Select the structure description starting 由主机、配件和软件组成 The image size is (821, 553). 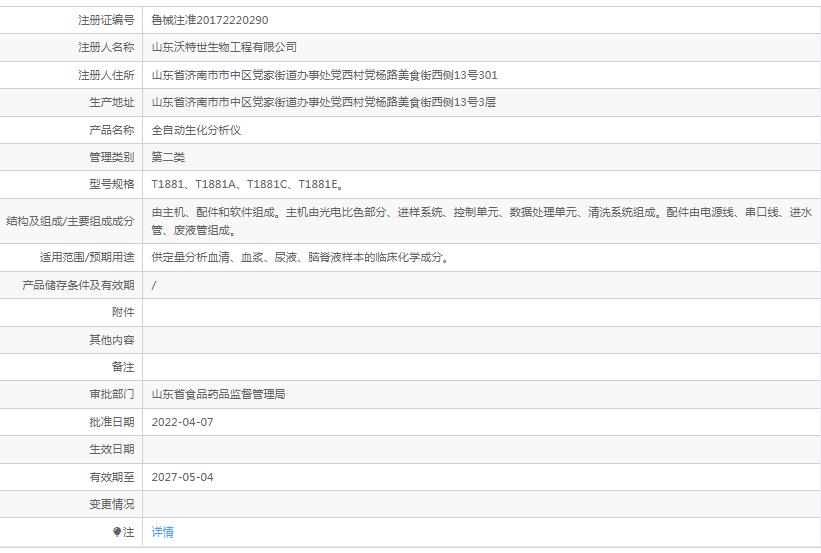point(481,221)
